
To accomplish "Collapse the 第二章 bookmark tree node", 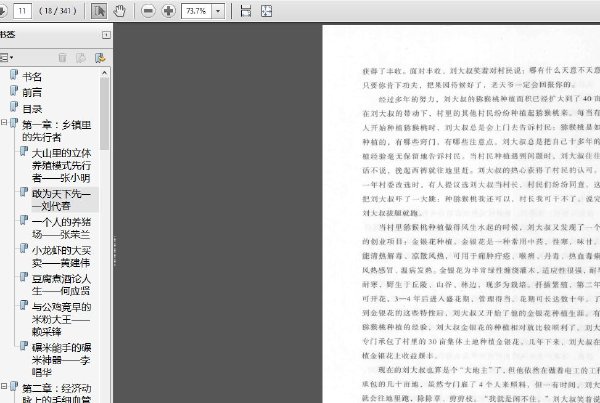I will click(4, 386).
